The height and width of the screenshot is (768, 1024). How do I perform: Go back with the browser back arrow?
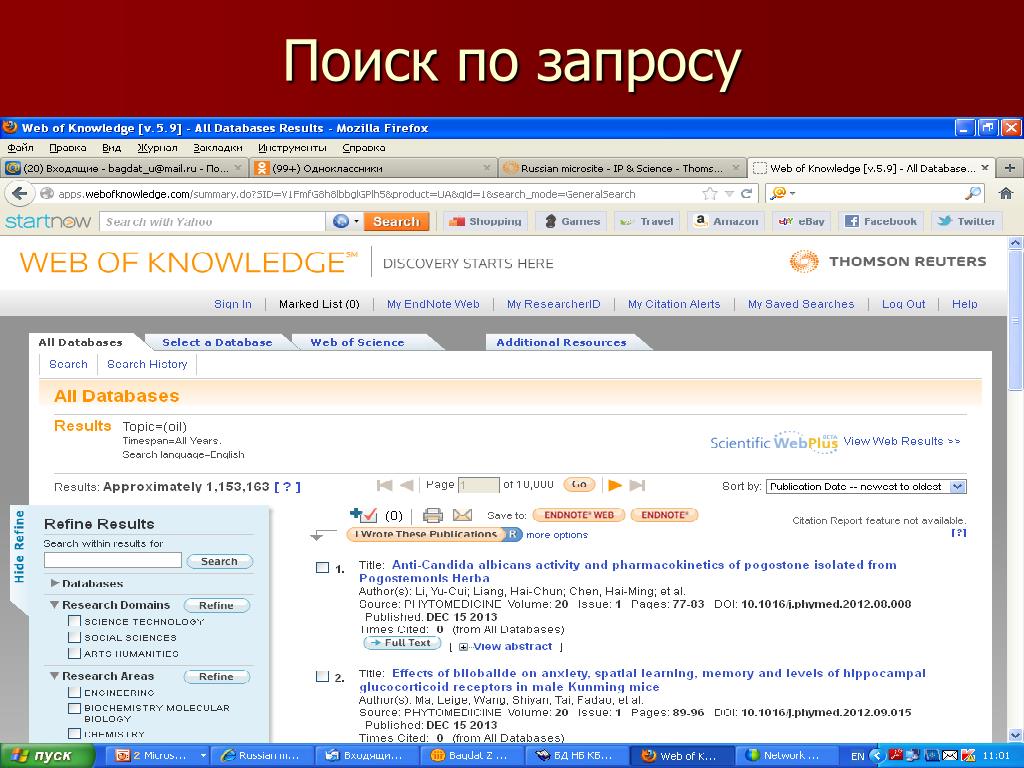[20, 193]
